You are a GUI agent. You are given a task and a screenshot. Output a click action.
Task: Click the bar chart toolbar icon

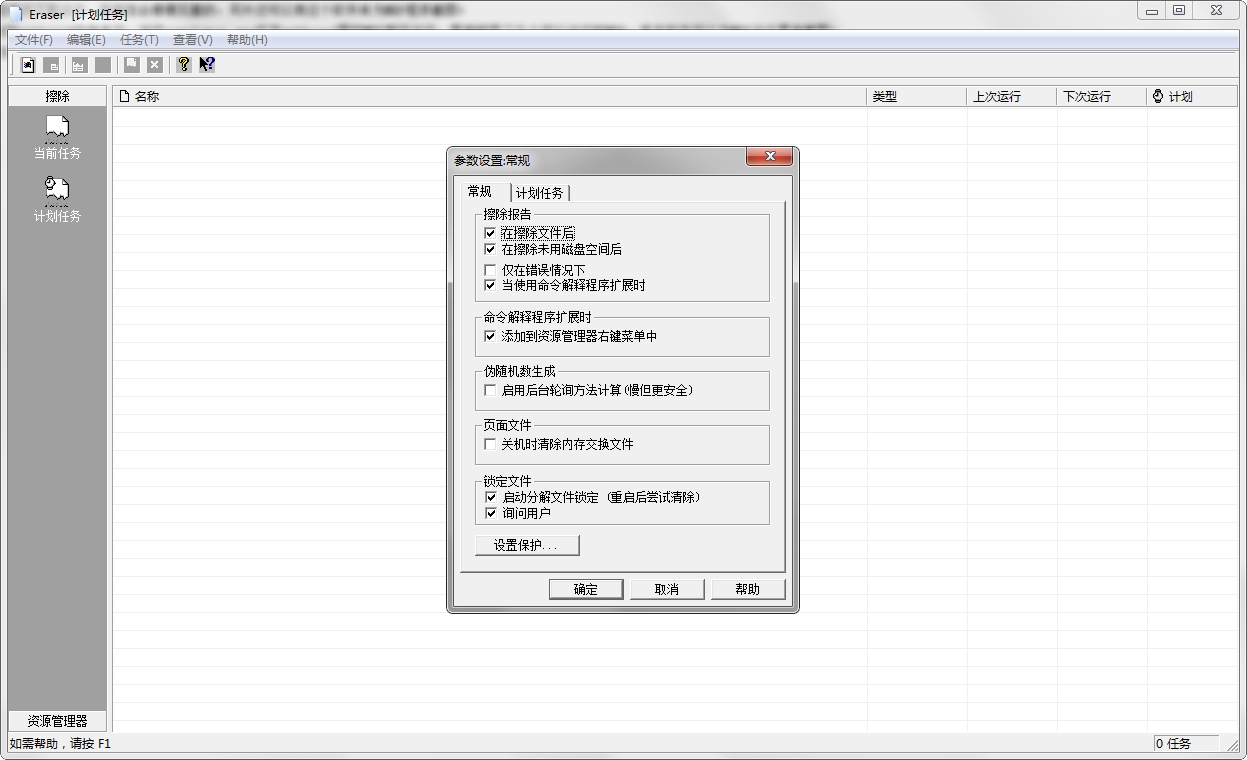[x=79, y=65]
